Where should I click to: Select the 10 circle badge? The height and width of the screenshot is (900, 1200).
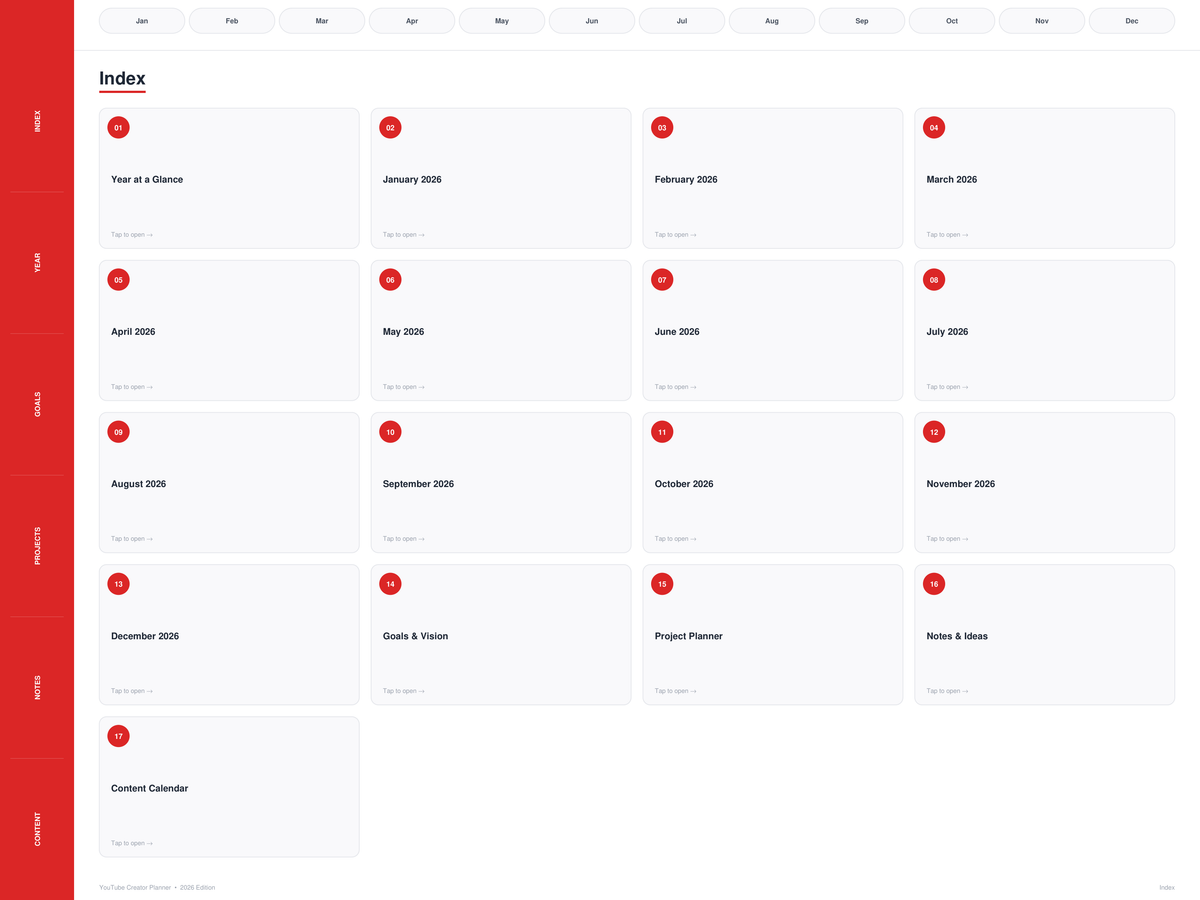pyautogui.click(x=390, y=432)
